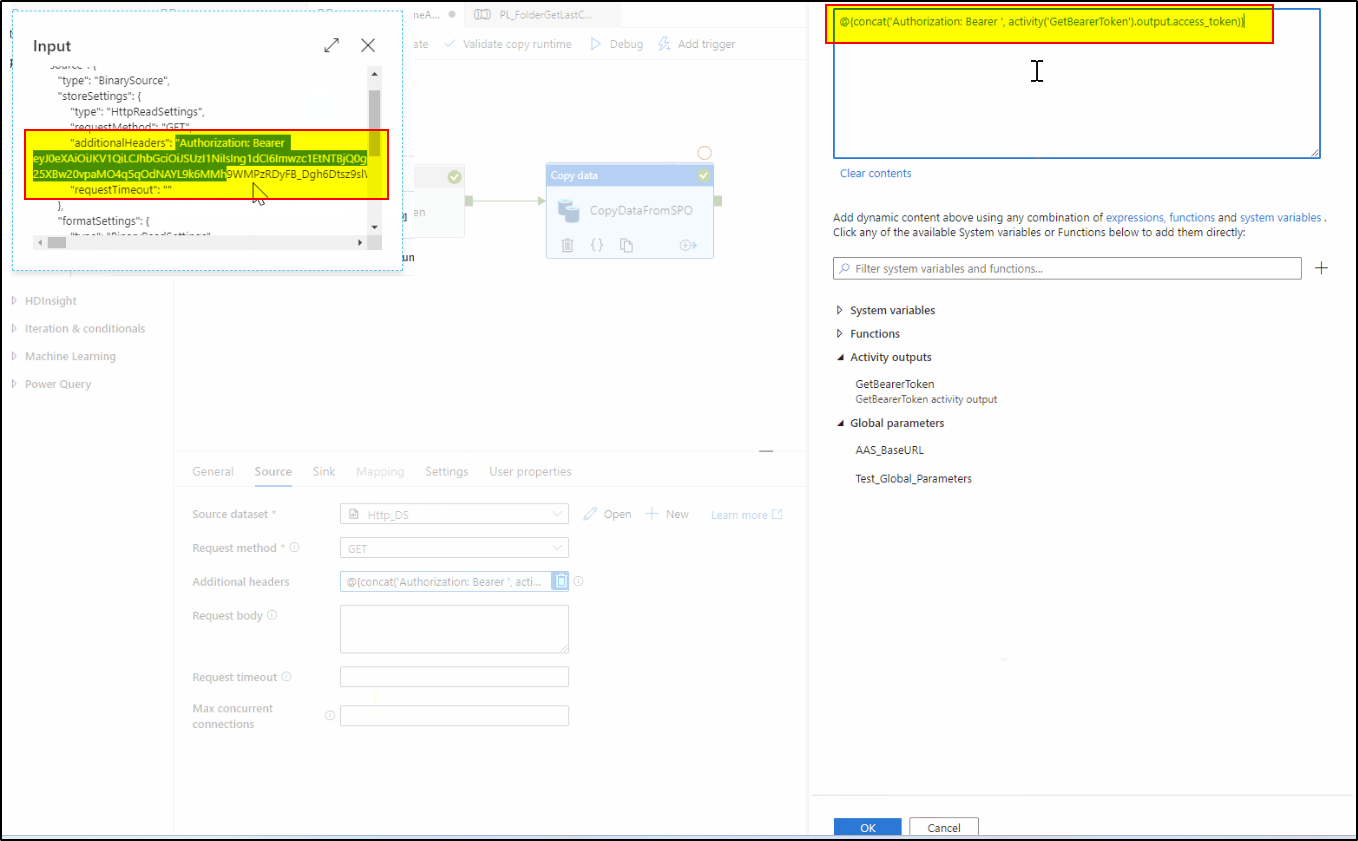Click the Clear contents link
This screenshot has height=841, width=1358.
tap(875, 172)
